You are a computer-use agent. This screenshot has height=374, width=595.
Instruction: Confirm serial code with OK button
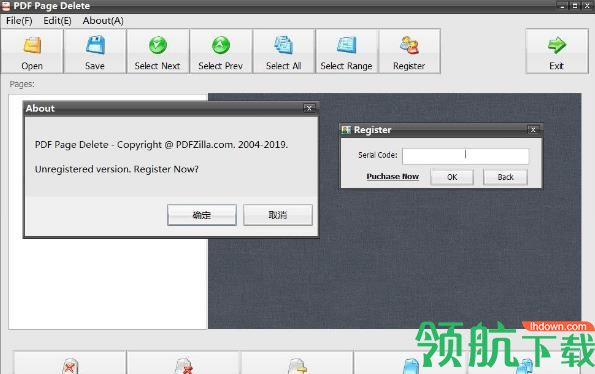click(452, 177)
